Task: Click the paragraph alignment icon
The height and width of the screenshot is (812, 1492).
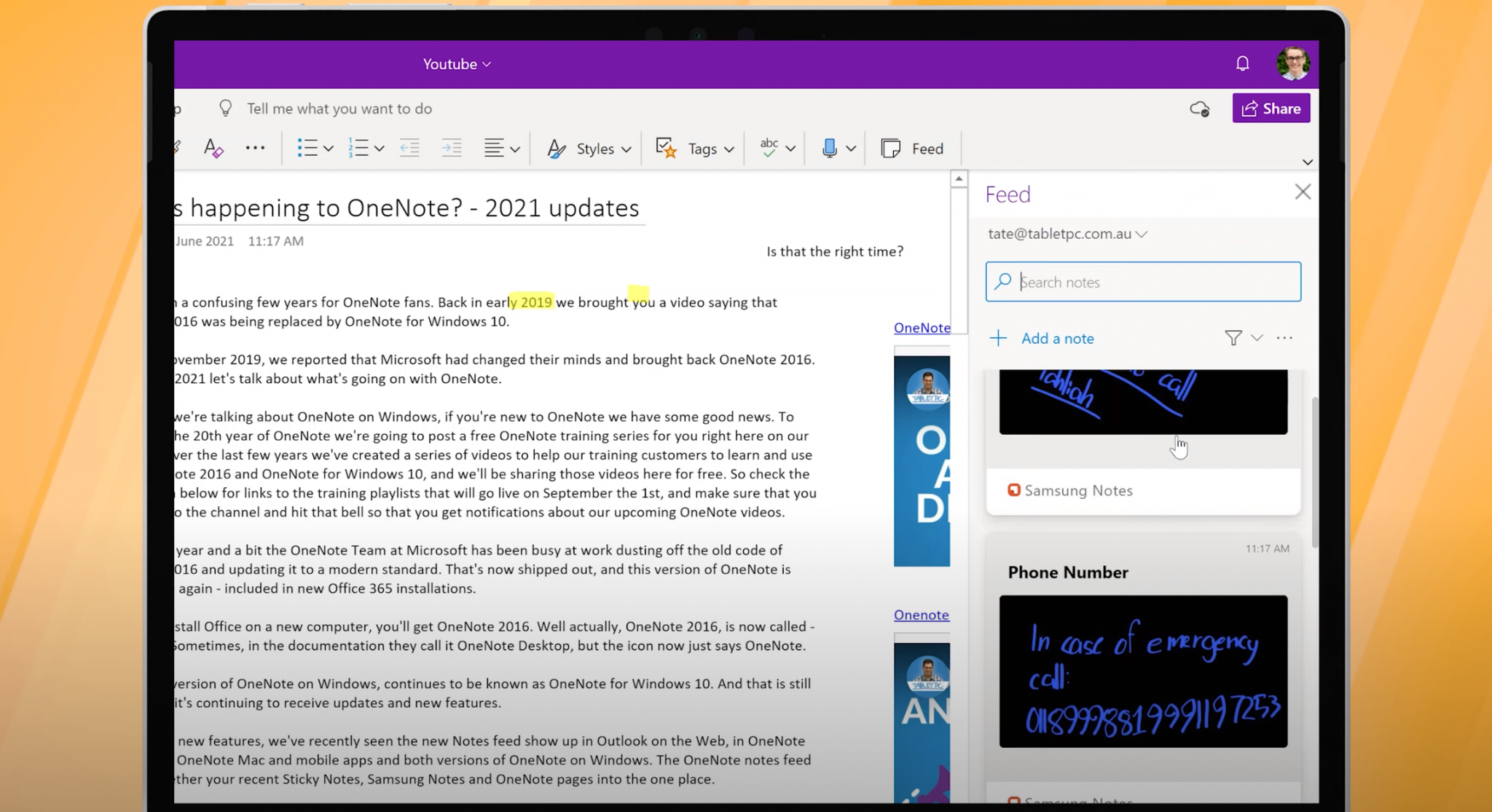Action: point(494,148)
